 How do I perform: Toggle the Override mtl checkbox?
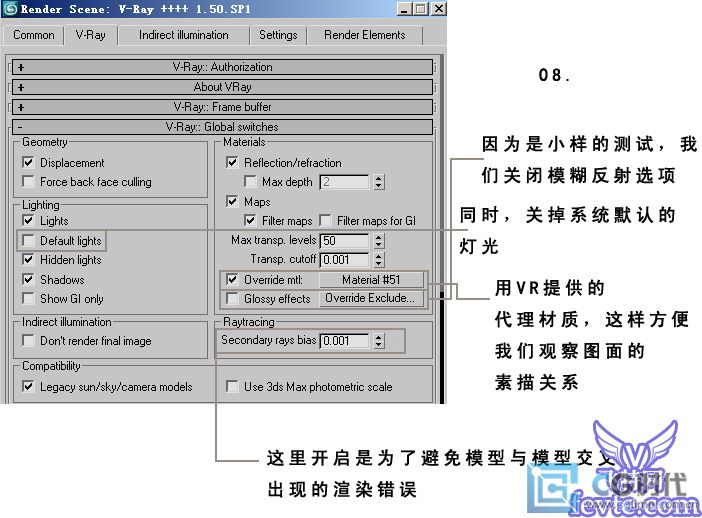pos(232,279)
